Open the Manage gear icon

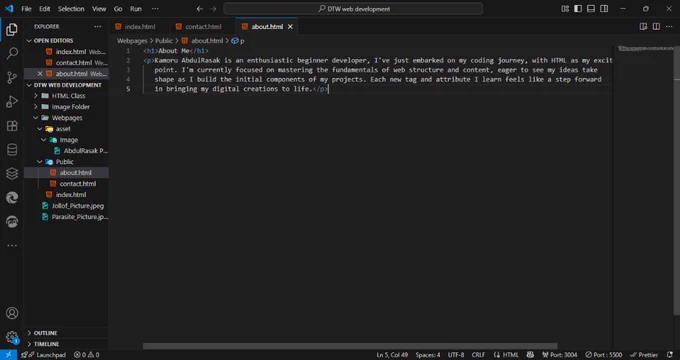[12, 337]
